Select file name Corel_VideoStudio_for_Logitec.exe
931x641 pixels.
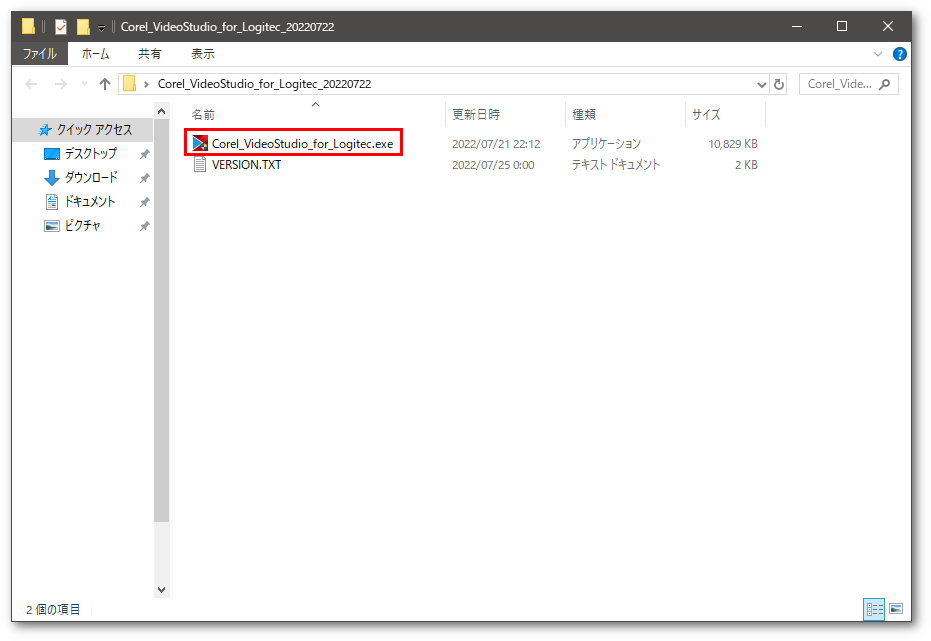[x=302, y=144]
